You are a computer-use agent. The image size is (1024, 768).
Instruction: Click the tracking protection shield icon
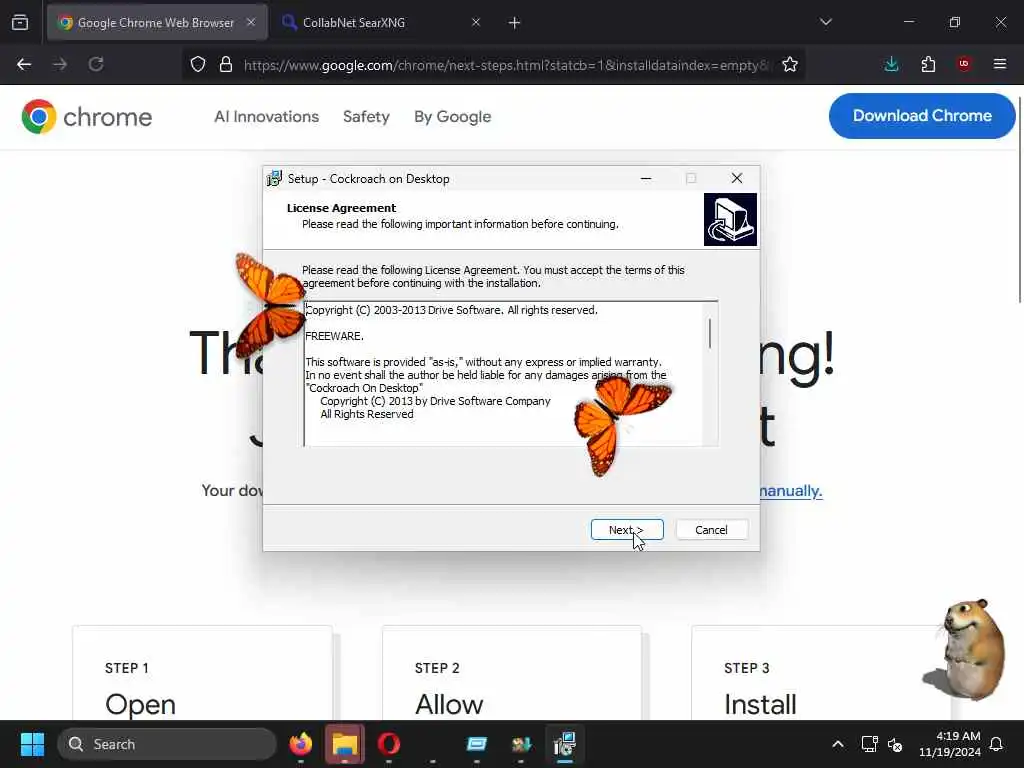point(198,64)
